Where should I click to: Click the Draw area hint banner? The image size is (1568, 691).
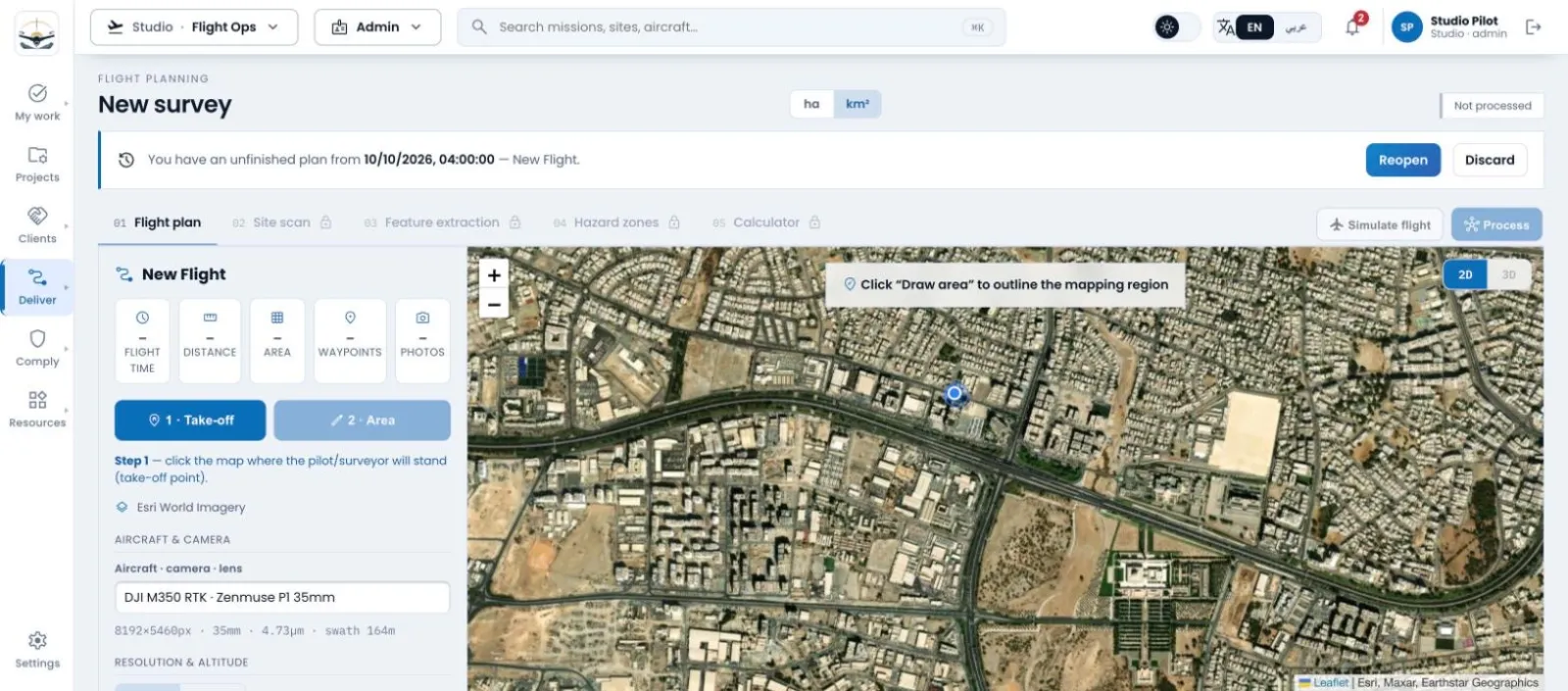coord(1005,284)
